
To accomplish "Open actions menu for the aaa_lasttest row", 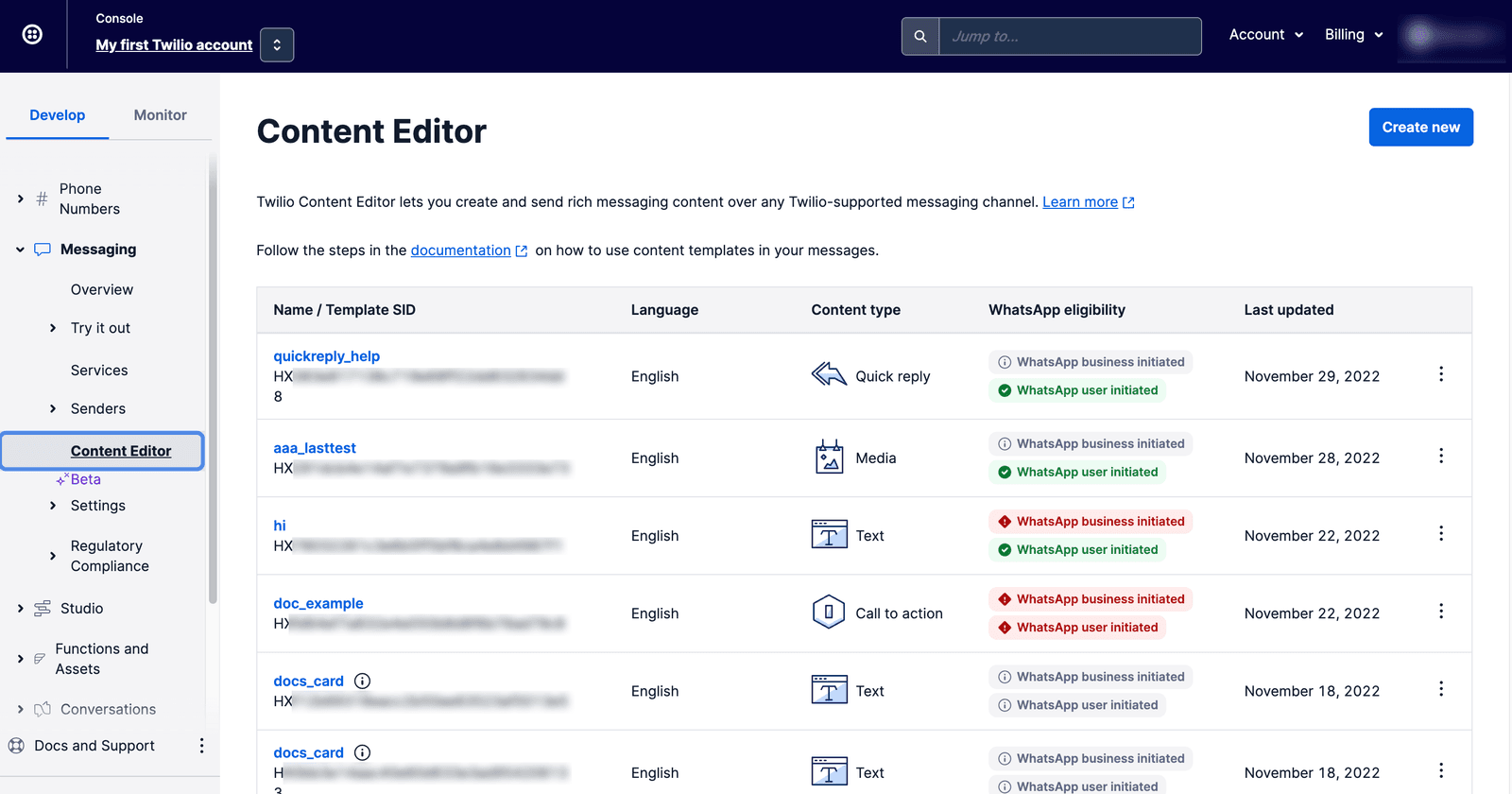I will [1440, 457].
